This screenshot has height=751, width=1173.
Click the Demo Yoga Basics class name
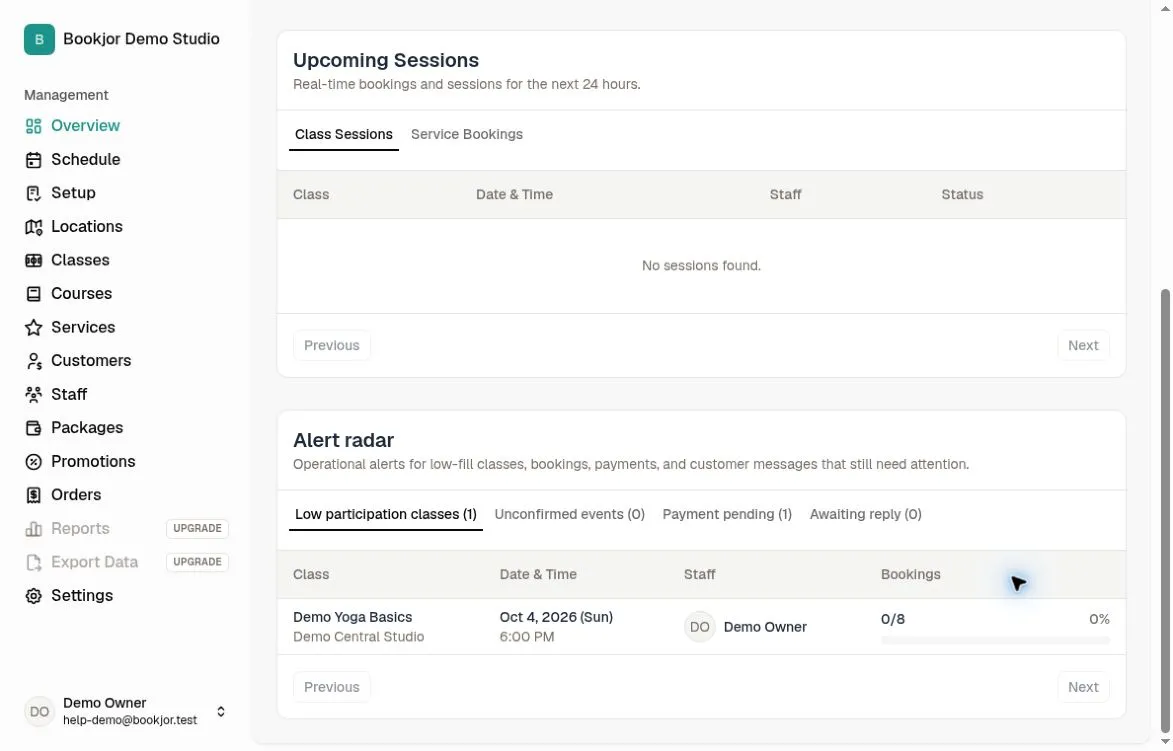(x=352, y=618)
